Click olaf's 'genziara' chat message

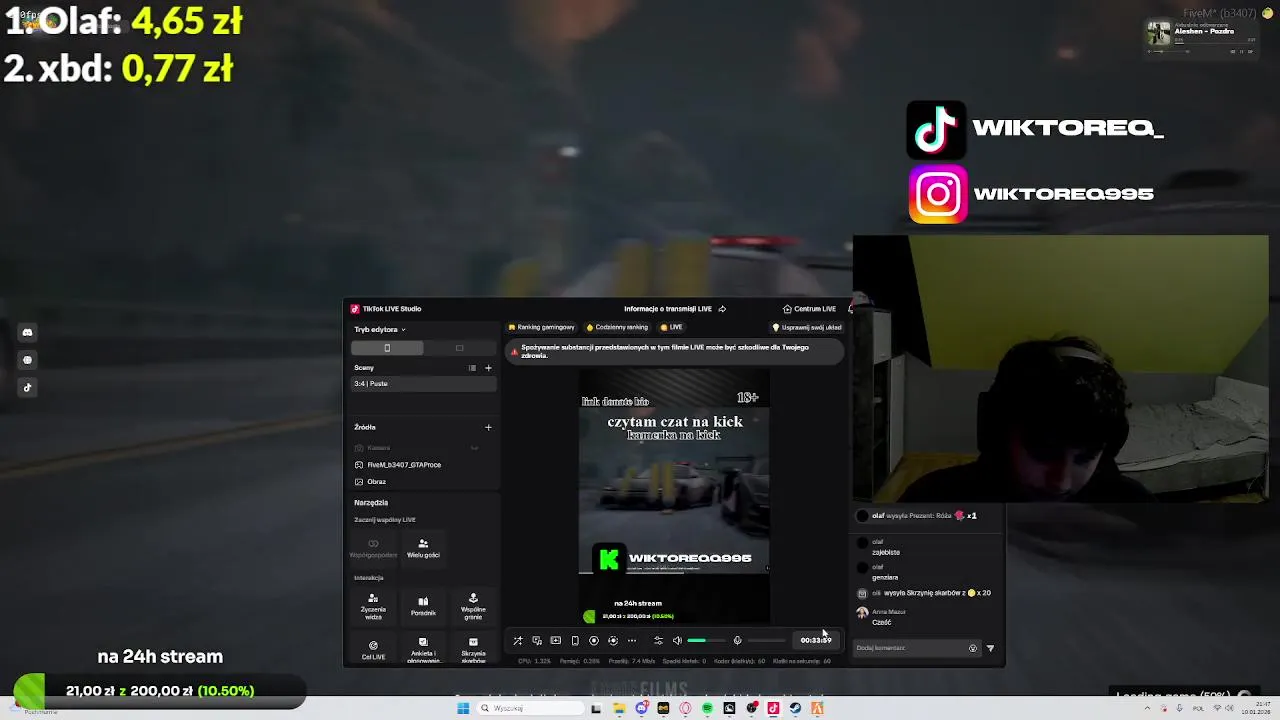(885, 577)
